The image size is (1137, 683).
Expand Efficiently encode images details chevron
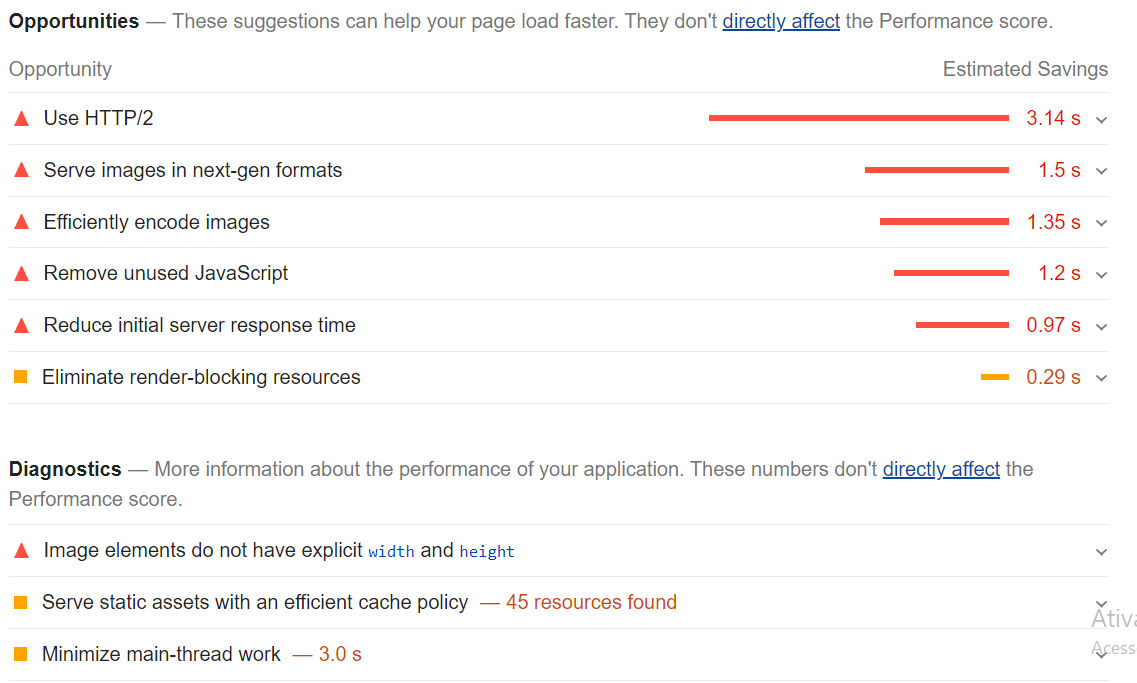point(1101,223)
